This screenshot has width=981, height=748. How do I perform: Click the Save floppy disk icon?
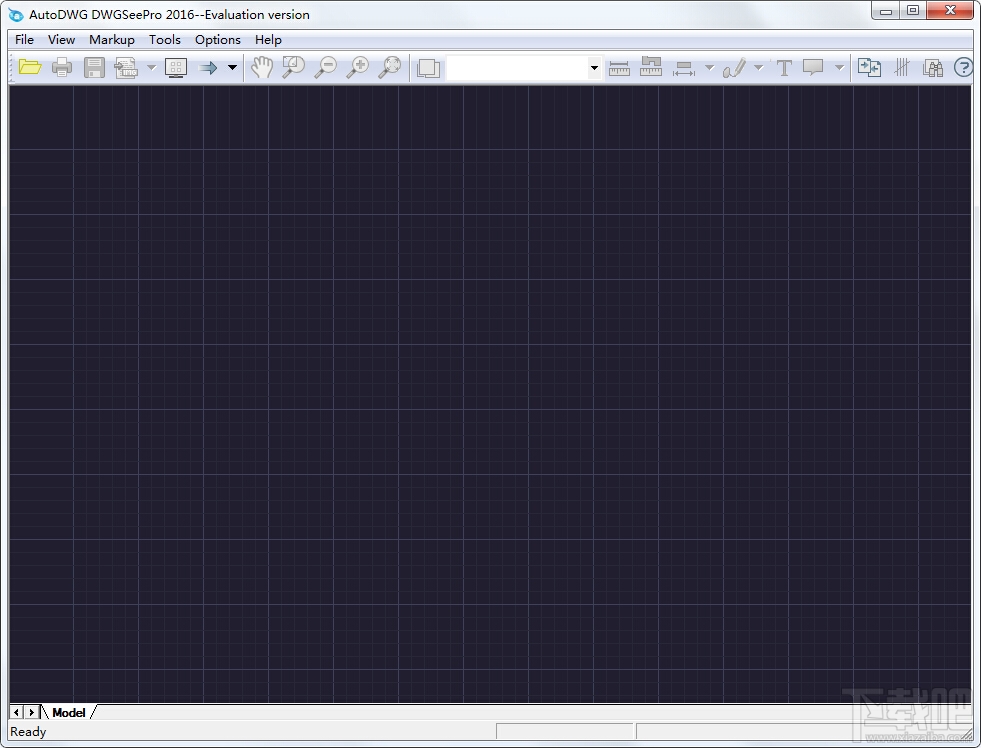click(94, 67)
